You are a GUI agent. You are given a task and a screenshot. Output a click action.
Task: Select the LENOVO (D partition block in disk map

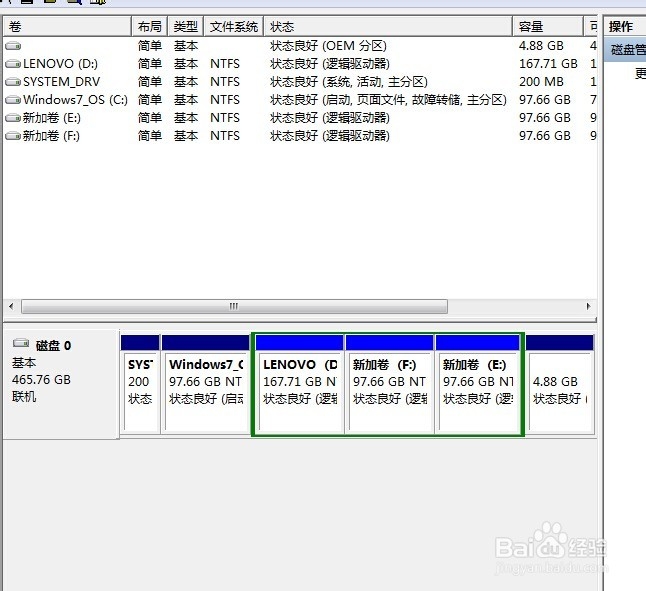pyautogui.click(x=300, y=384)
